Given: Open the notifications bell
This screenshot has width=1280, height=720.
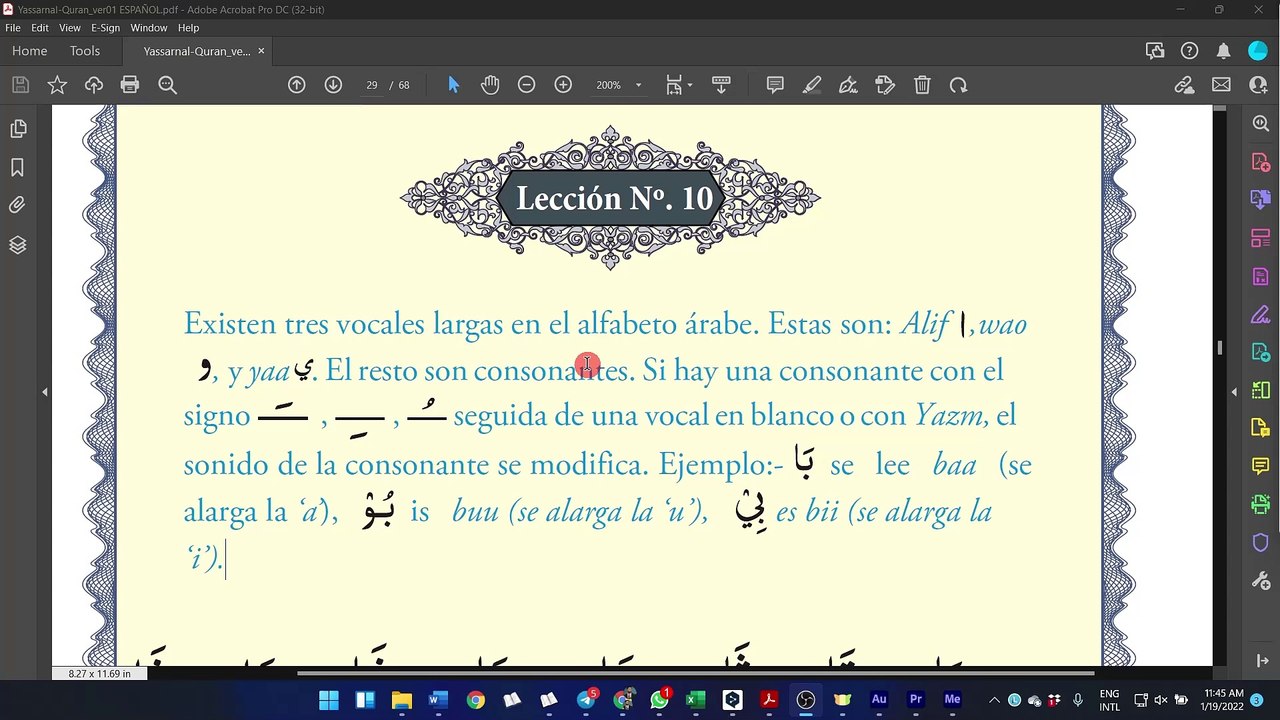Looking at the screenshot, I should (1223, 51).
